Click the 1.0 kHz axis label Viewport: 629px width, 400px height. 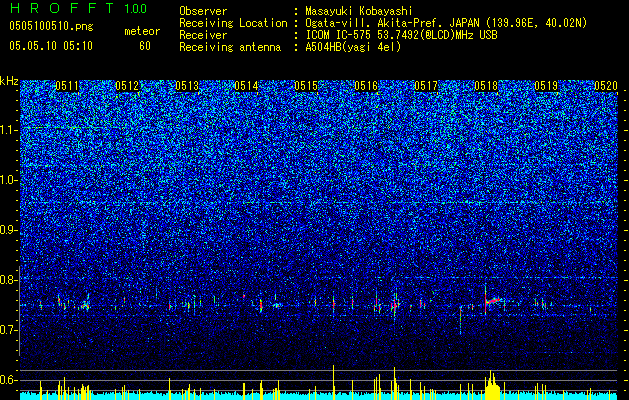[9, 180]
